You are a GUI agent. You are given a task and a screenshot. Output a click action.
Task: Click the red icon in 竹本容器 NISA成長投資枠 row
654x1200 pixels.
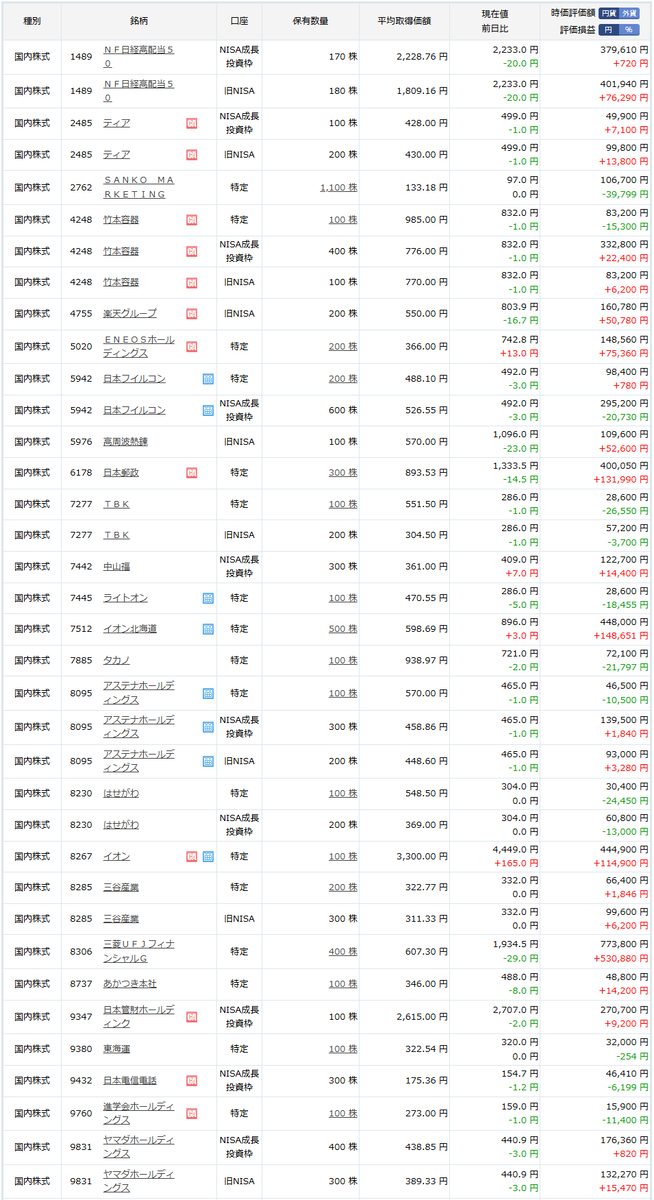click(x=191, y=251)
